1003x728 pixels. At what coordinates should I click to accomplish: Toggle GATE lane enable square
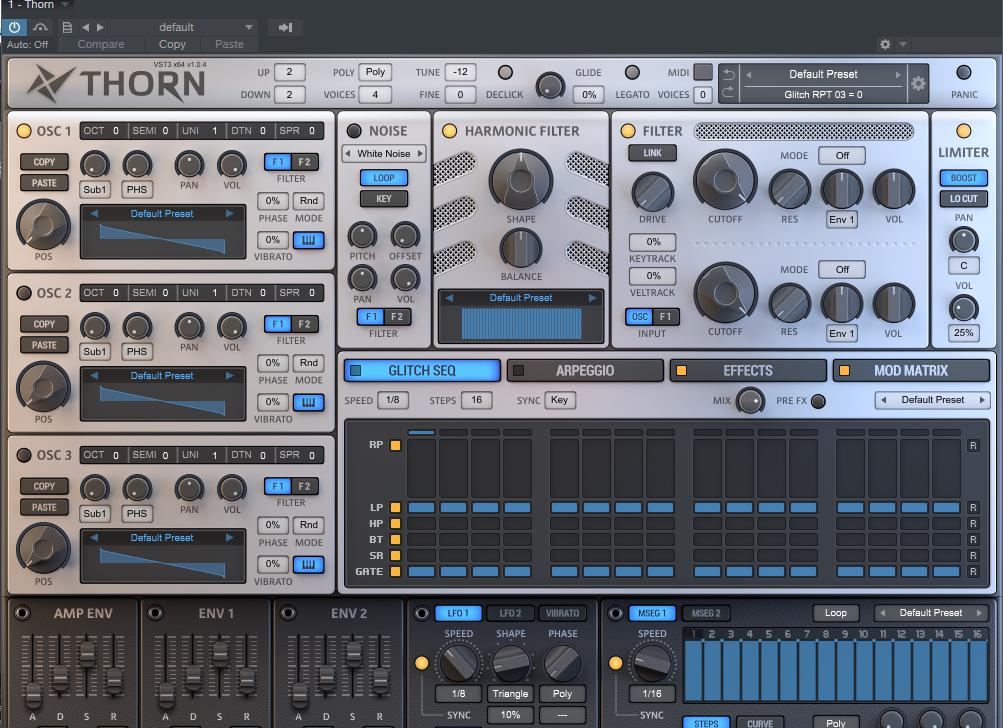pos(395,571)
